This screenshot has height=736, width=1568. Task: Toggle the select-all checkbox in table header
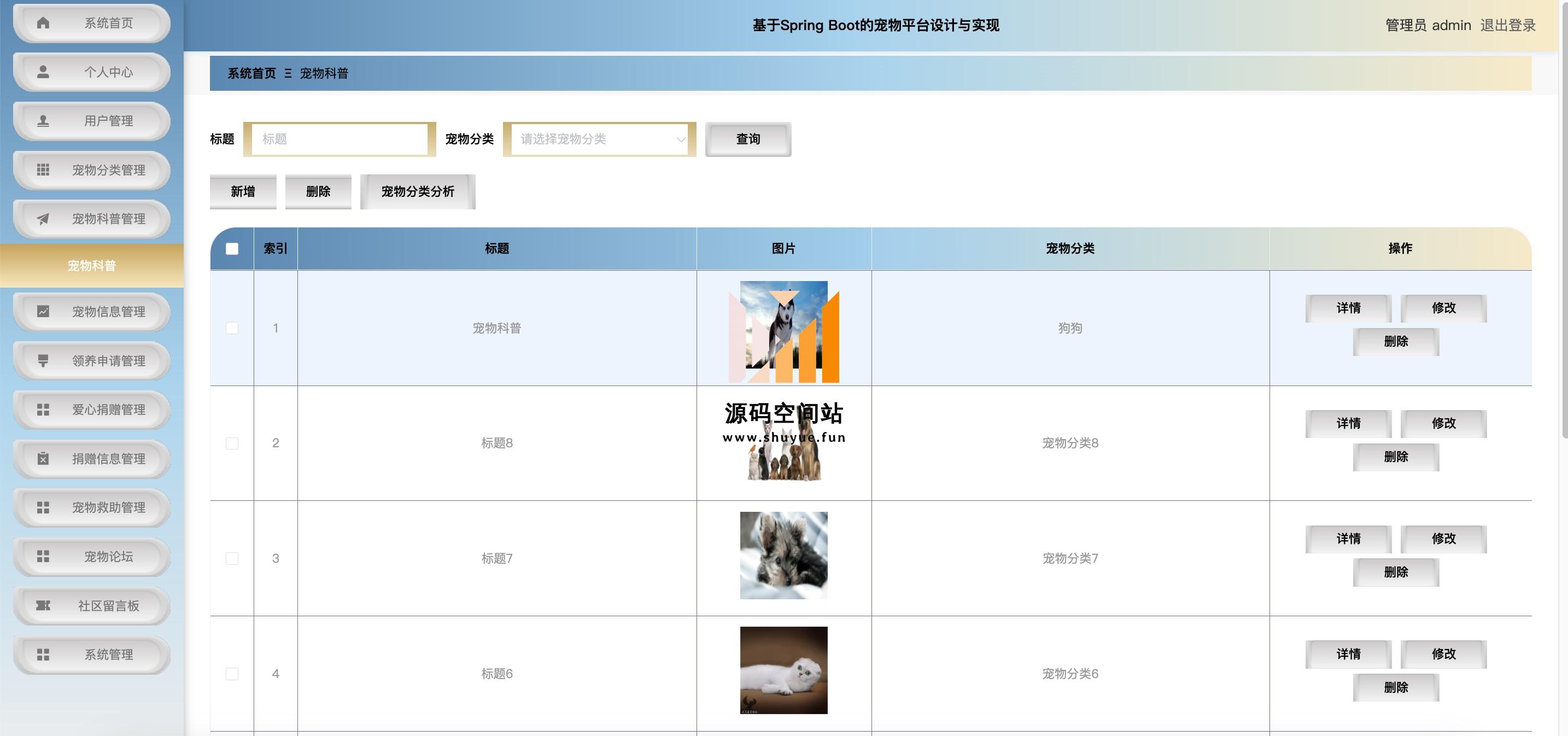pos(232,248)
